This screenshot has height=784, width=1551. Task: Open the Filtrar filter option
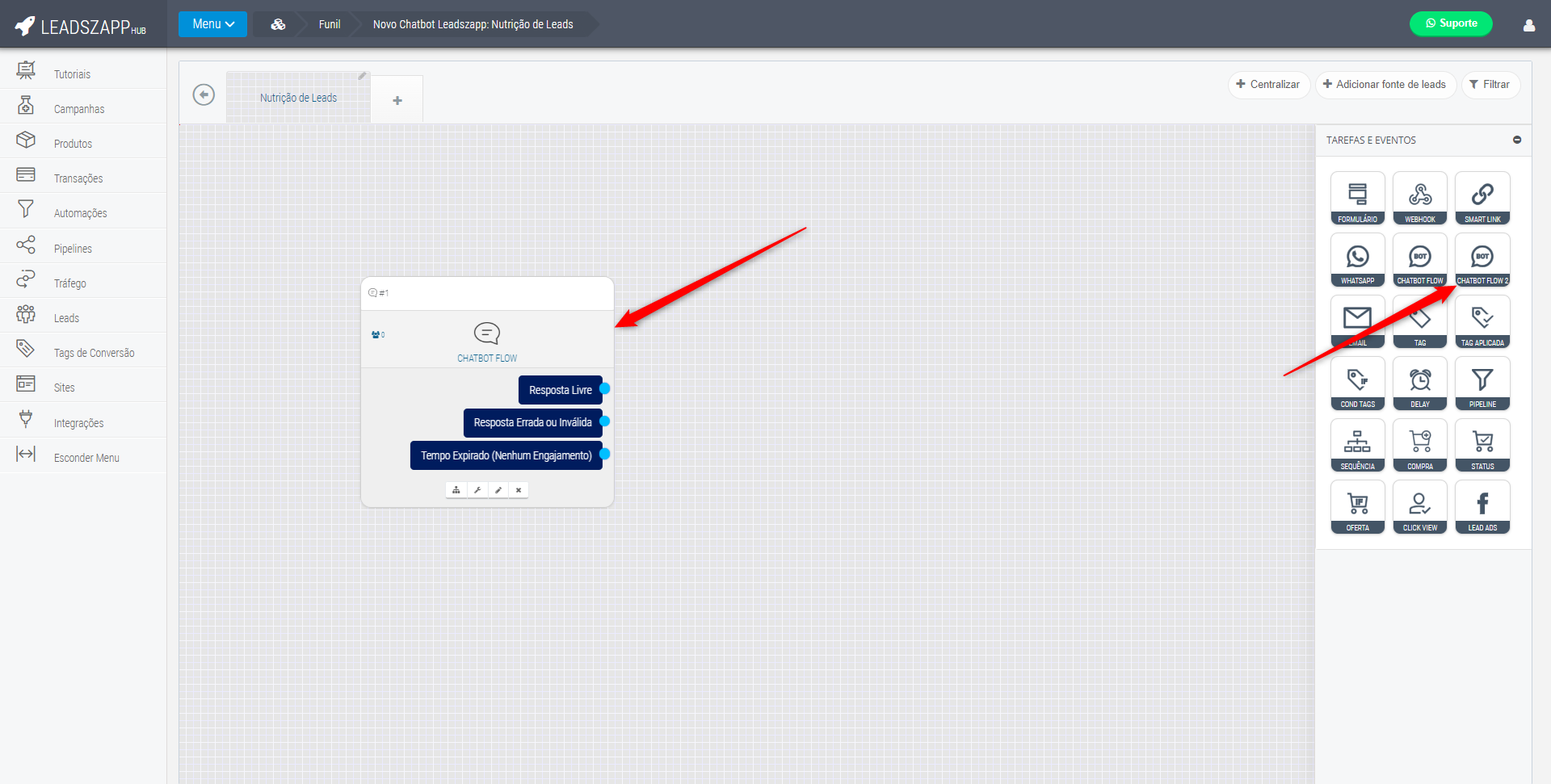[1489, 85]
